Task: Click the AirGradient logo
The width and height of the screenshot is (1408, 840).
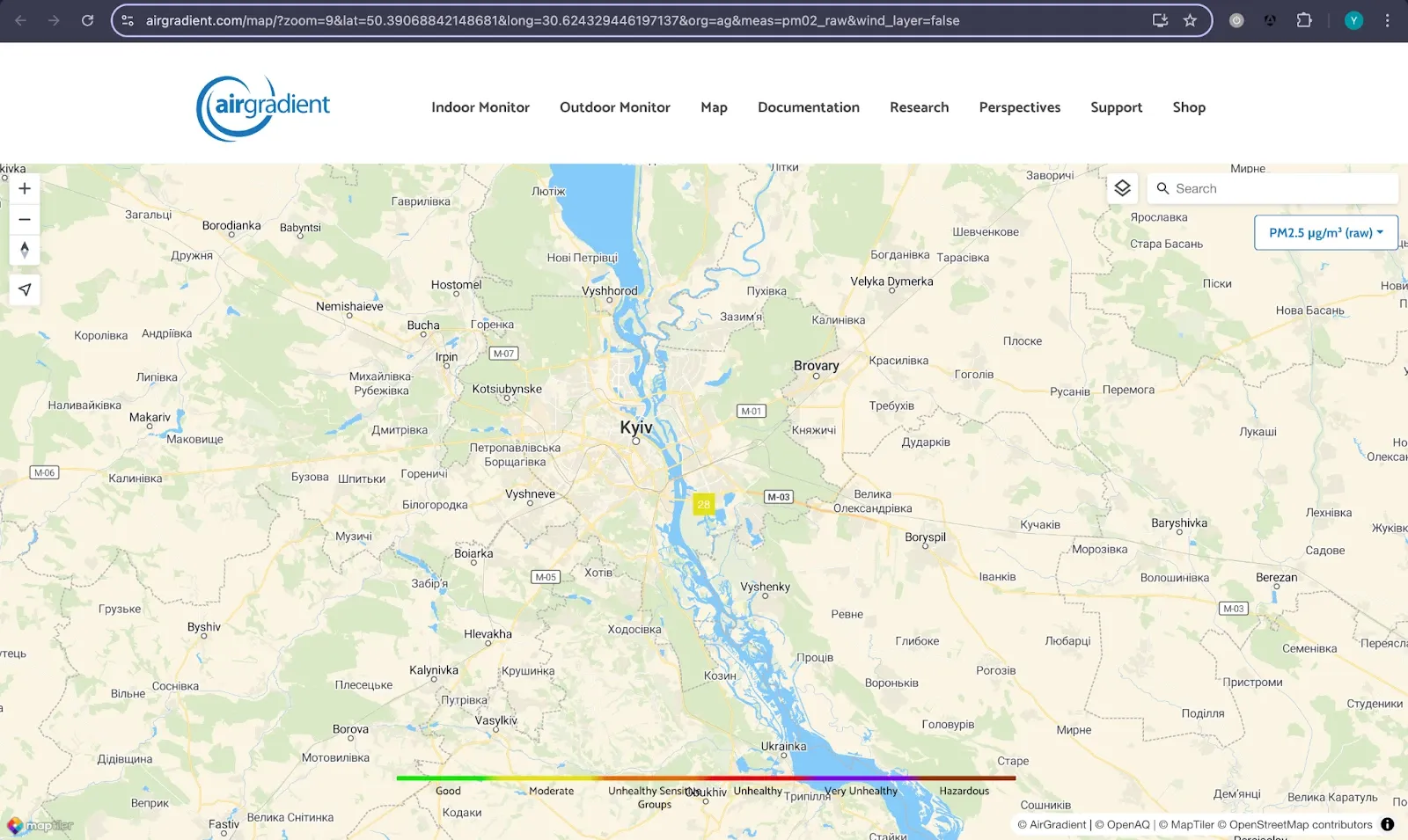Action: click(x=263, y=107)
